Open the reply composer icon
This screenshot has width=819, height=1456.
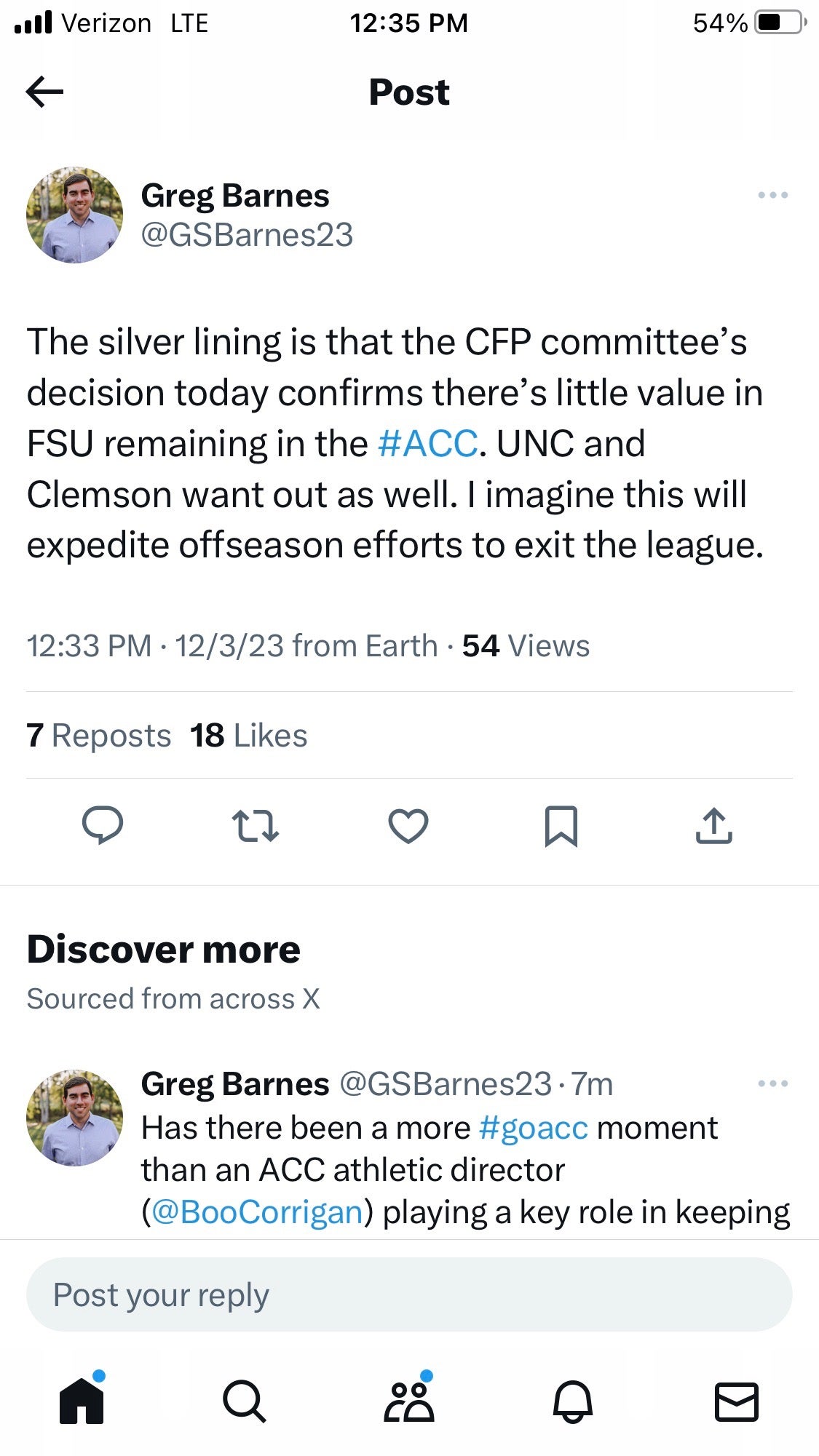pyautogui.click(x=104, y=825)
